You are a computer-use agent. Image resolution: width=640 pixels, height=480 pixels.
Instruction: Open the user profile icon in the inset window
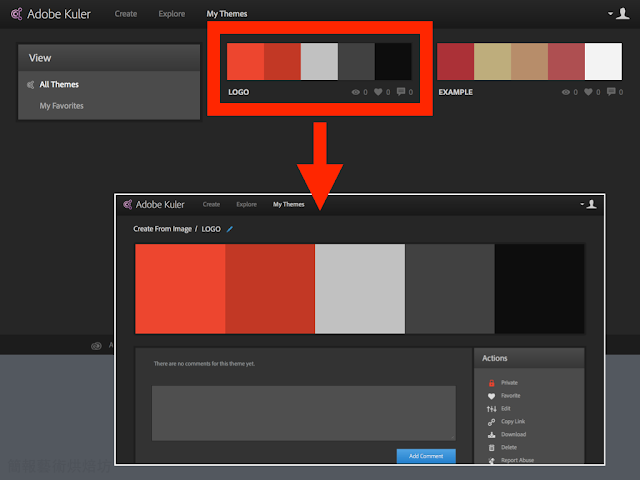(x=591, y=204)
